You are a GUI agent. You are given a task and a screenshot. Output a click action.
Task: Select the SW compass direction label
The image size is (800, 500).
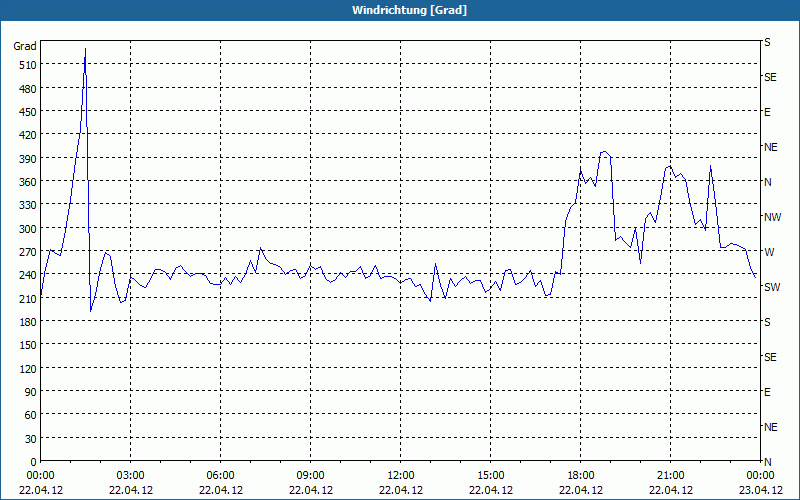tap(772, 287)
